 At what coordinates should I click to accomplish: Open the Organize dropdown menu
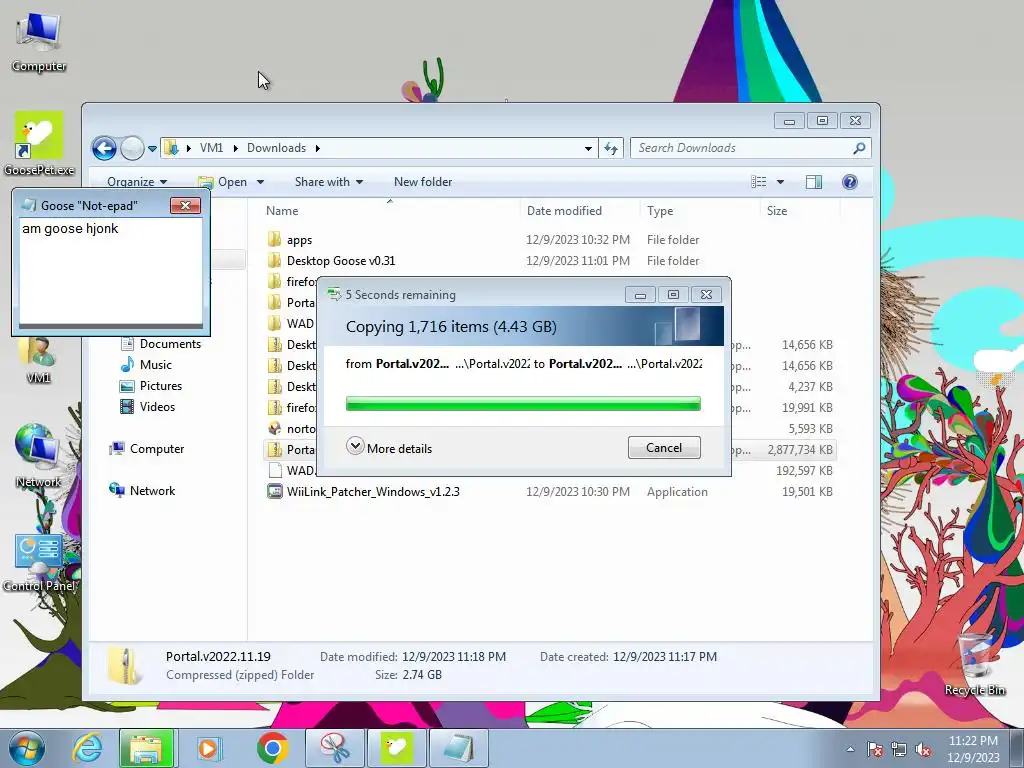pos(136,182)
